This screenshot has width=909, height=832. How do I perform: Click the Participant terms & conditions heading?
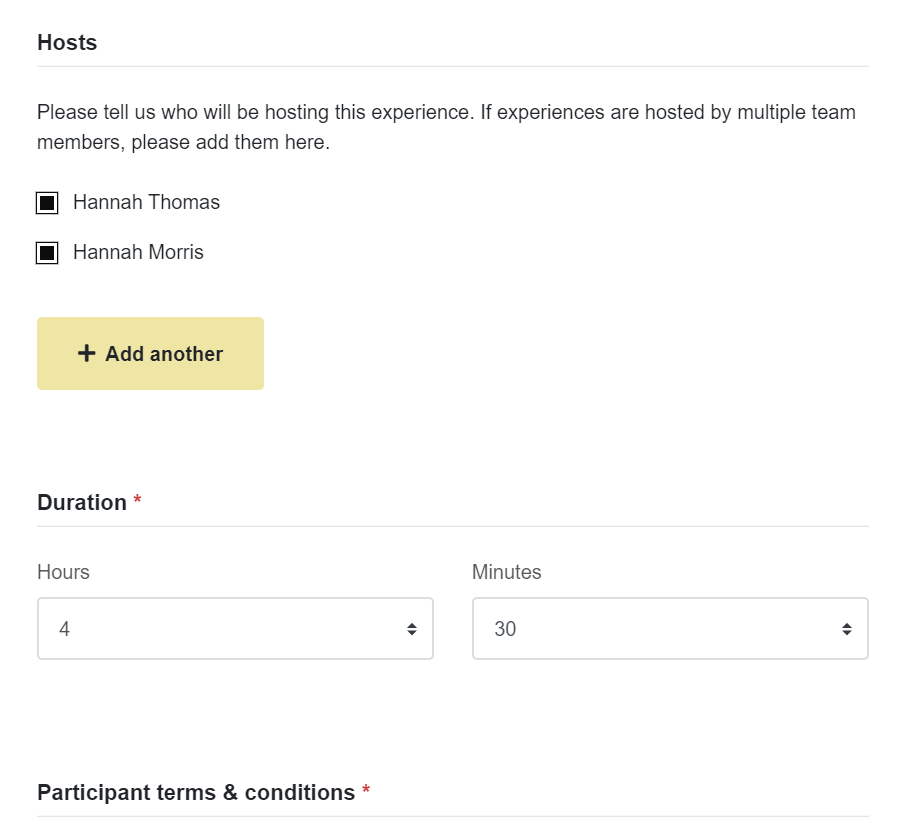[x=196, y=793]
